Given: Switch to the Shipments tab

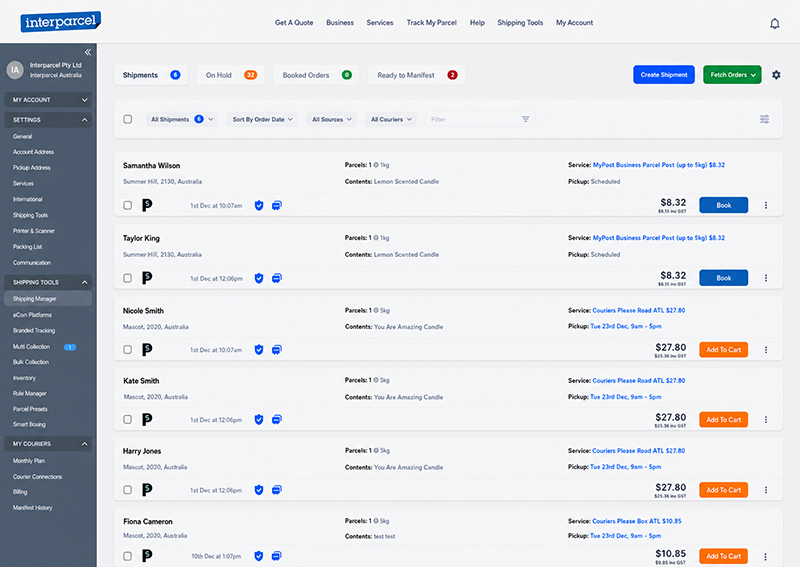Looking at the screenshot, I should tap(151, 75).
